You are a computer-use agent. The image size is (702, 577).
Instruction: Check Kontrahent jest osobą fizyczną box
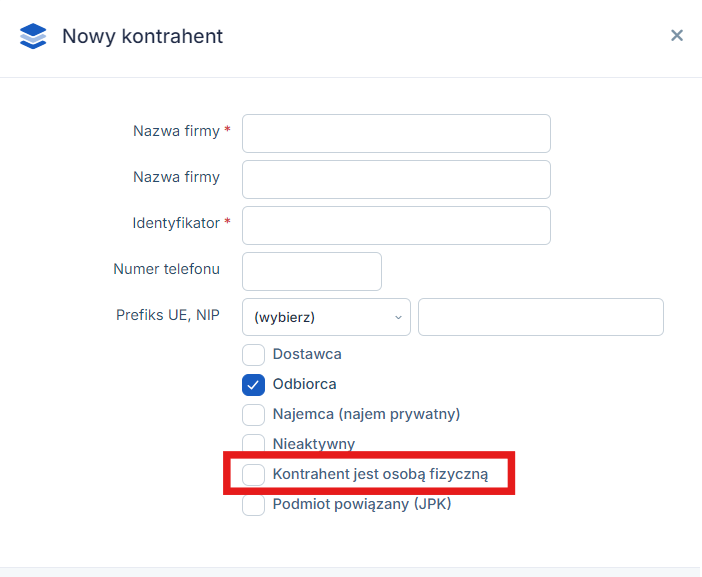click(x=253, y=474)
